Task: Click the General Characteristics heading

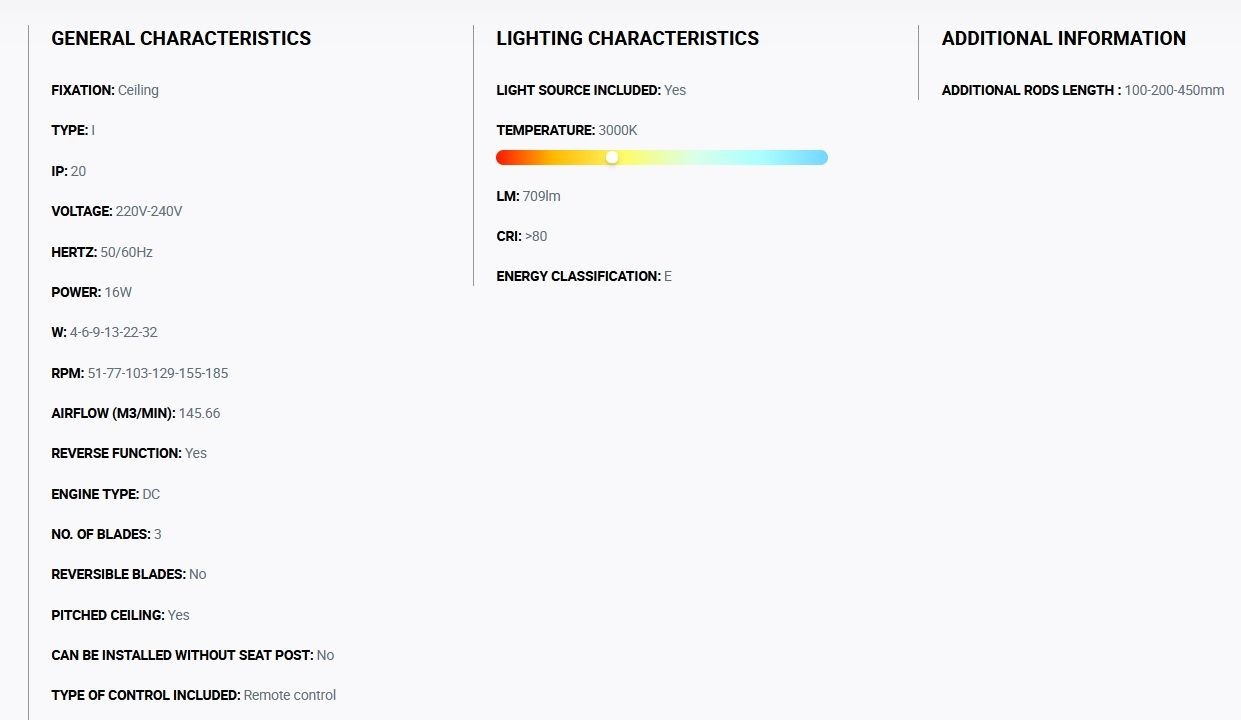Action: [181, 39]
